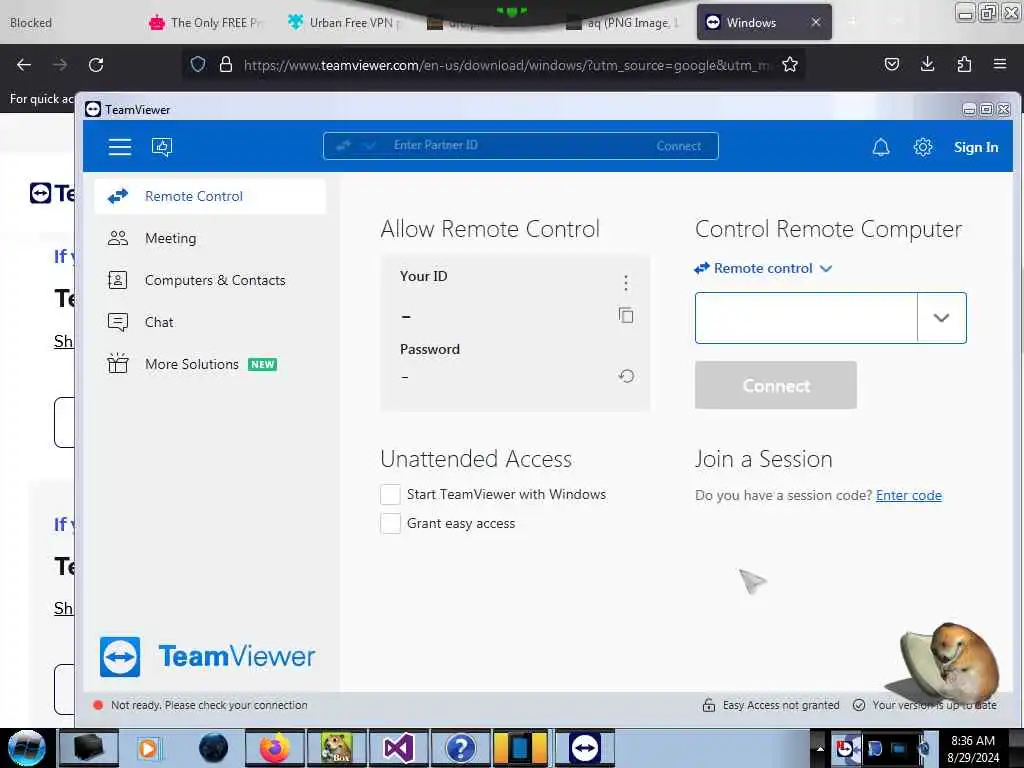
Task: Enable Grant easy access checkbox
Action: 391,523
